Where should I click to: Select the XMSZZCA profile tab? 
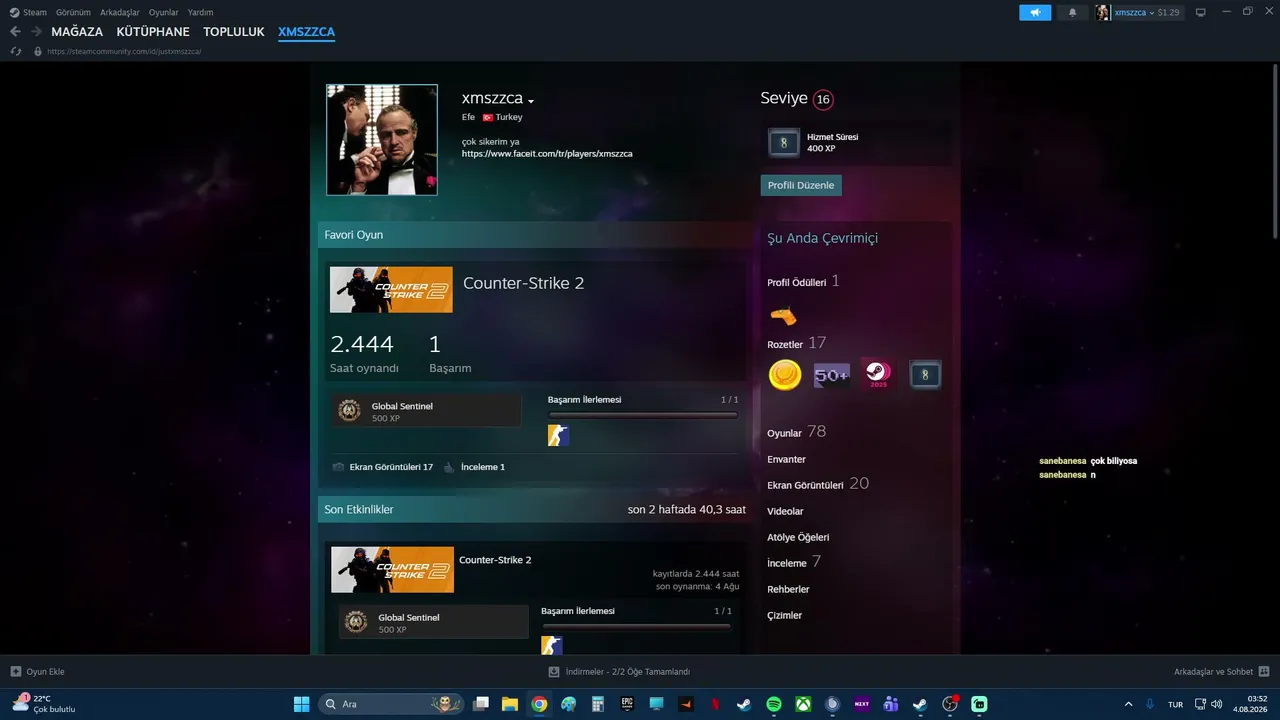coord(306,32)
